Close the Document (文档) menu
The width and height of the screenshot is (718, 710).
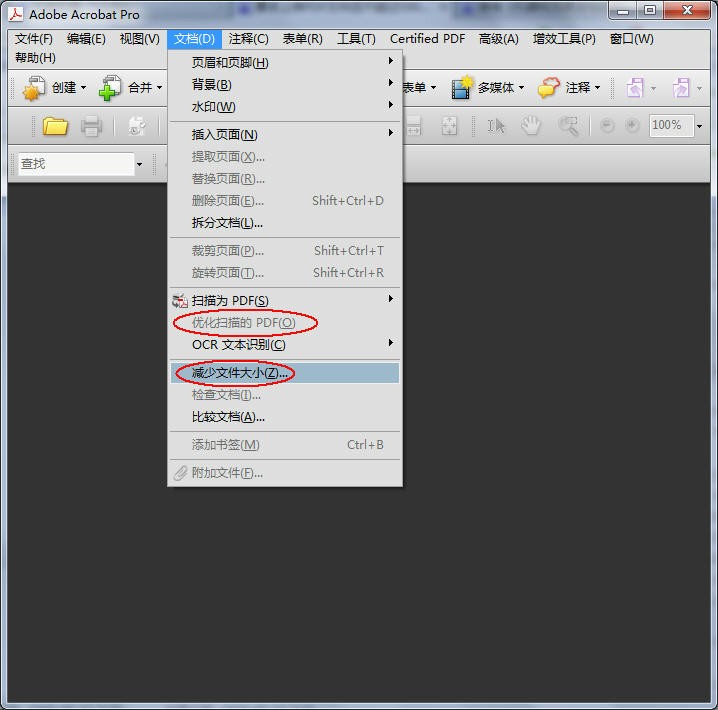pos(194,39)
